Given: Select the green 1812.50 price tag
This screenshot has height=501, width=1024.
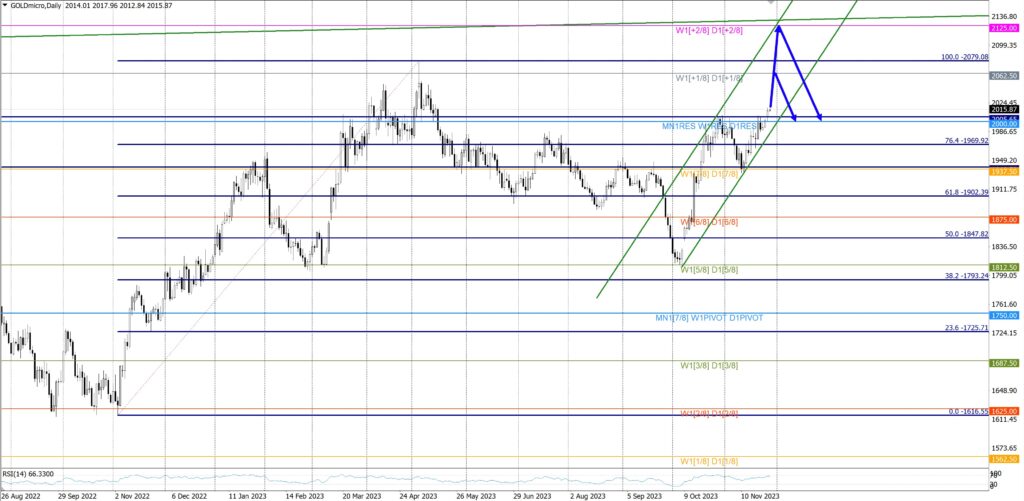Looking at the screenshot, I should (1003, 267).
